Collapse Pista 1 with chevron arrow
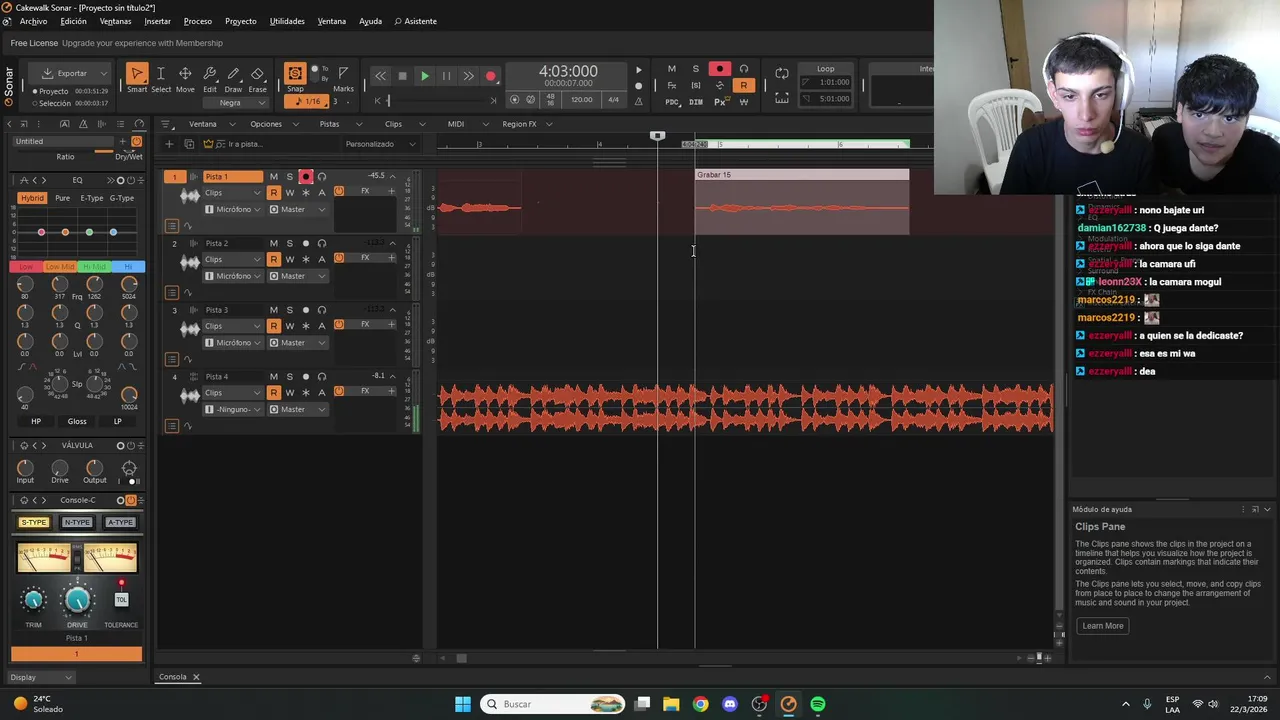 pyautogui.click(x=392, y=177)
